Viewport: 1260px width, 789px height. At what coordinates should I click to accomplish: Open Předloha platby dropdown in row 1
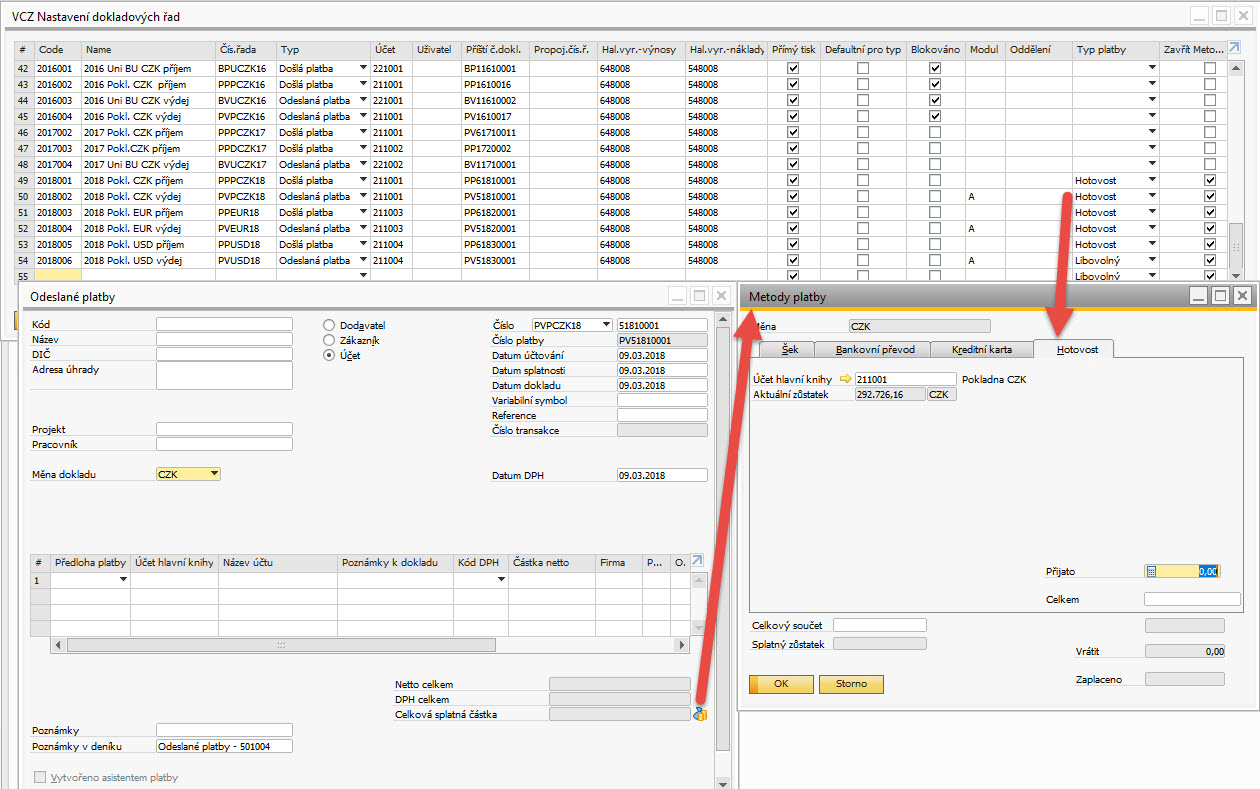pyautogui.click(x=124, y=580)
